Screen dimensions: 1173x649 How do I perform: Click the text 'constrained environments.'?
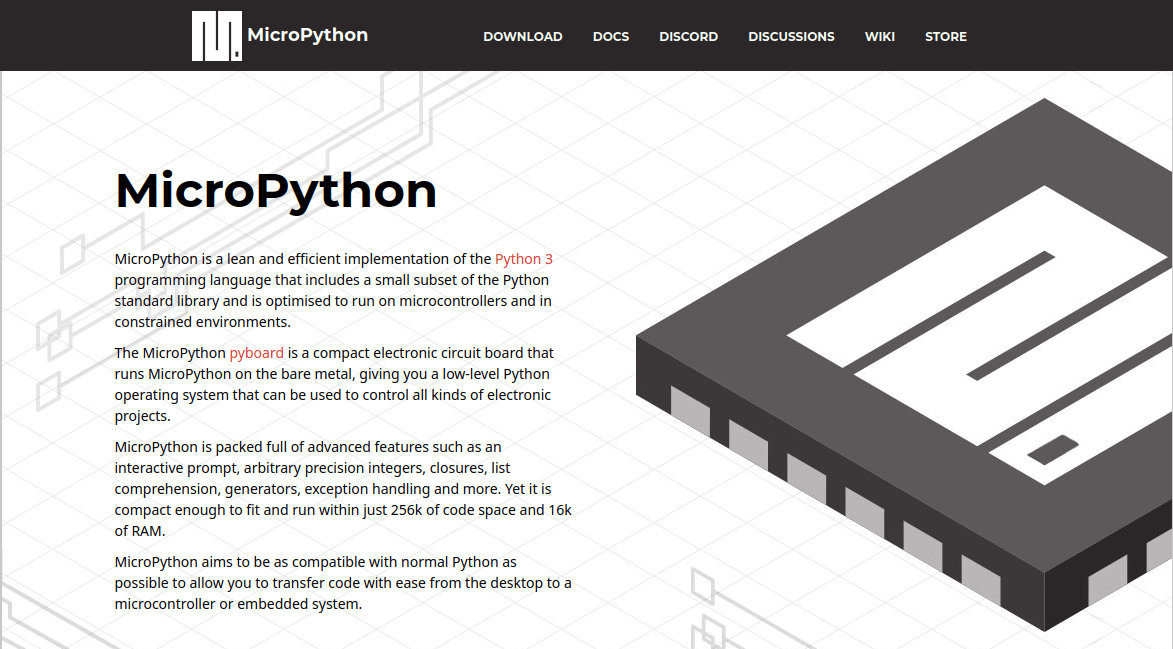(203, 322)
